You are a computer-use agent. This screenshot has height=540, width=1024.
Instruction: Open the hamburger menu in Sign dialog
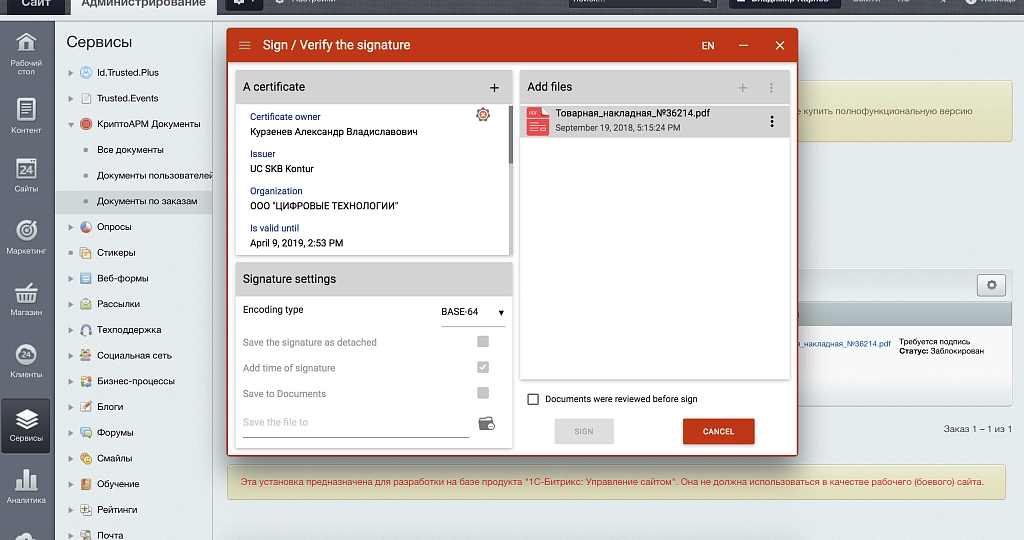(245, 46)
